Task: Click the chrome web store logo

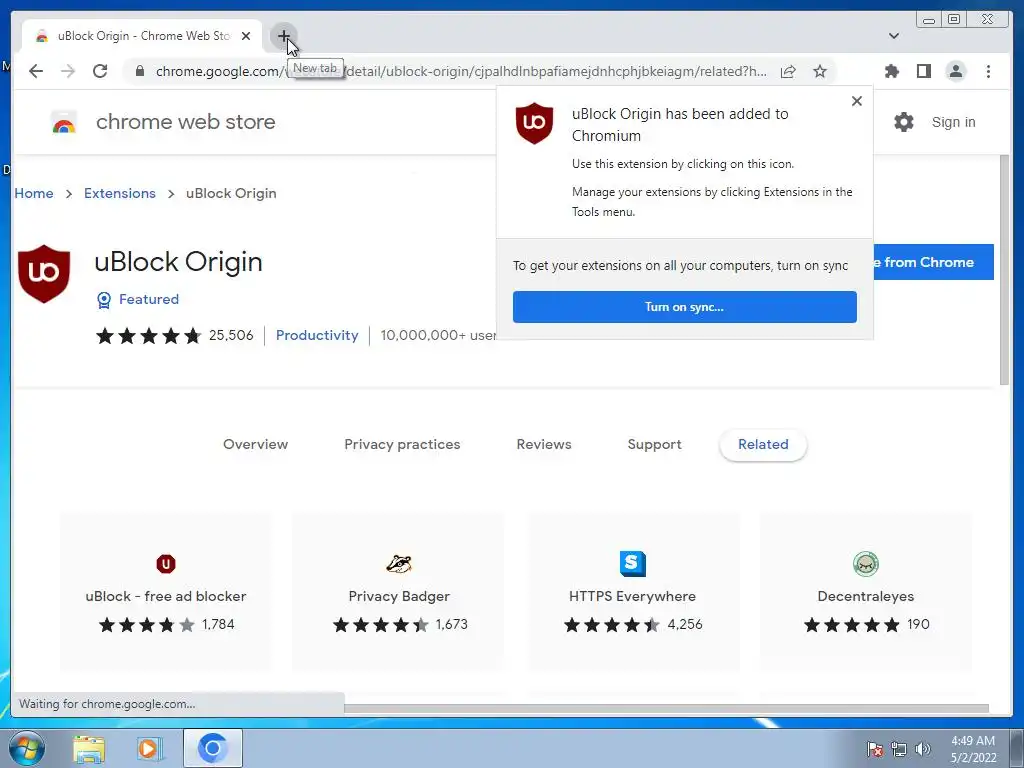Action: (x=64, y=122)
